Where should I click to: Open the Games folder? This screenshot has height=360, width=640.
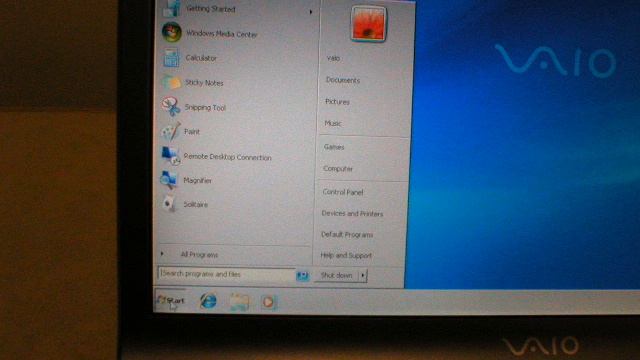coord(334,147)
